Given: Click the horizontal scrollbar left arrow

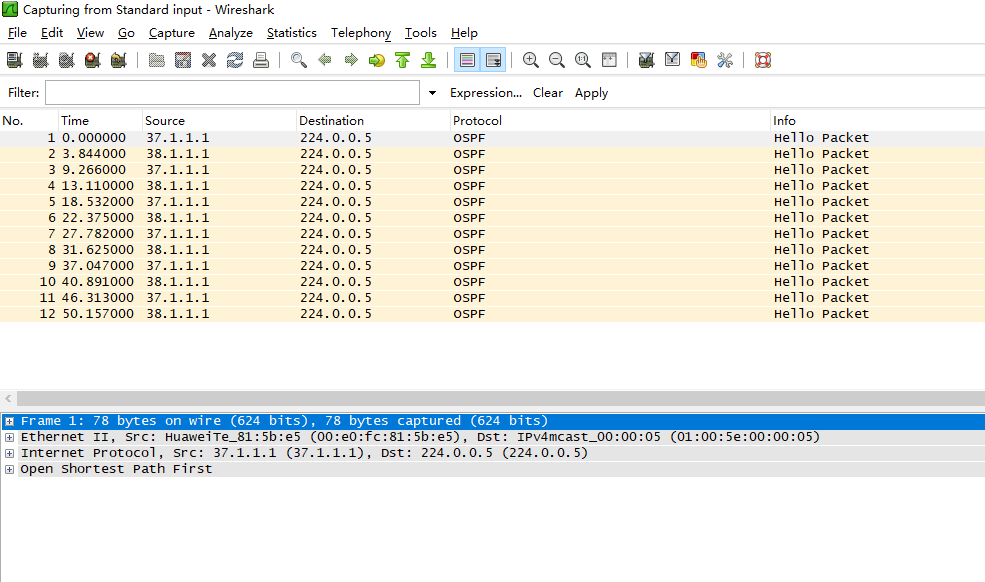Looking at the screenshot, I should (x=8, y=398).
